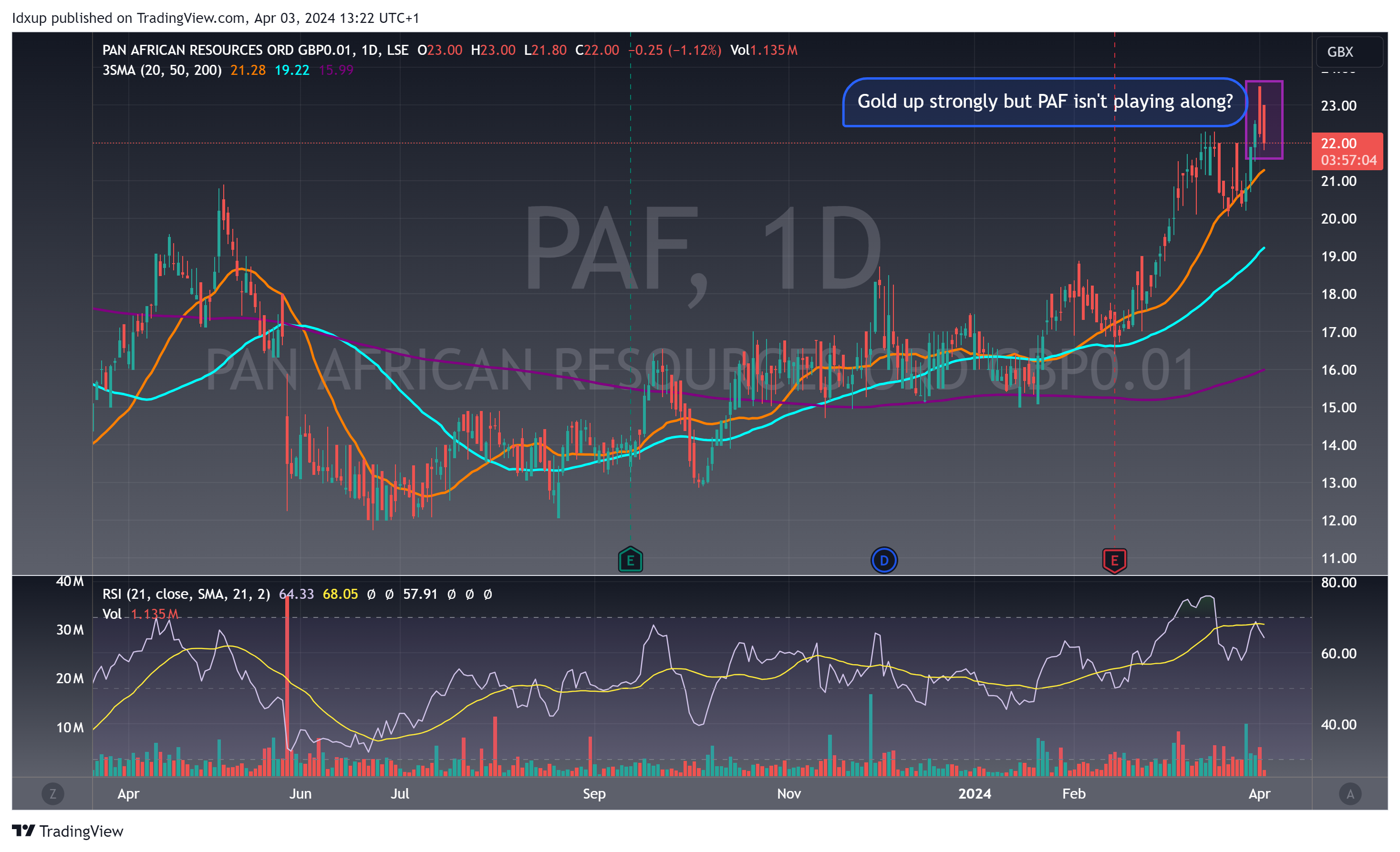Click the green E earnings marker in September
The image size is (1400, 852).
(630, 560)
